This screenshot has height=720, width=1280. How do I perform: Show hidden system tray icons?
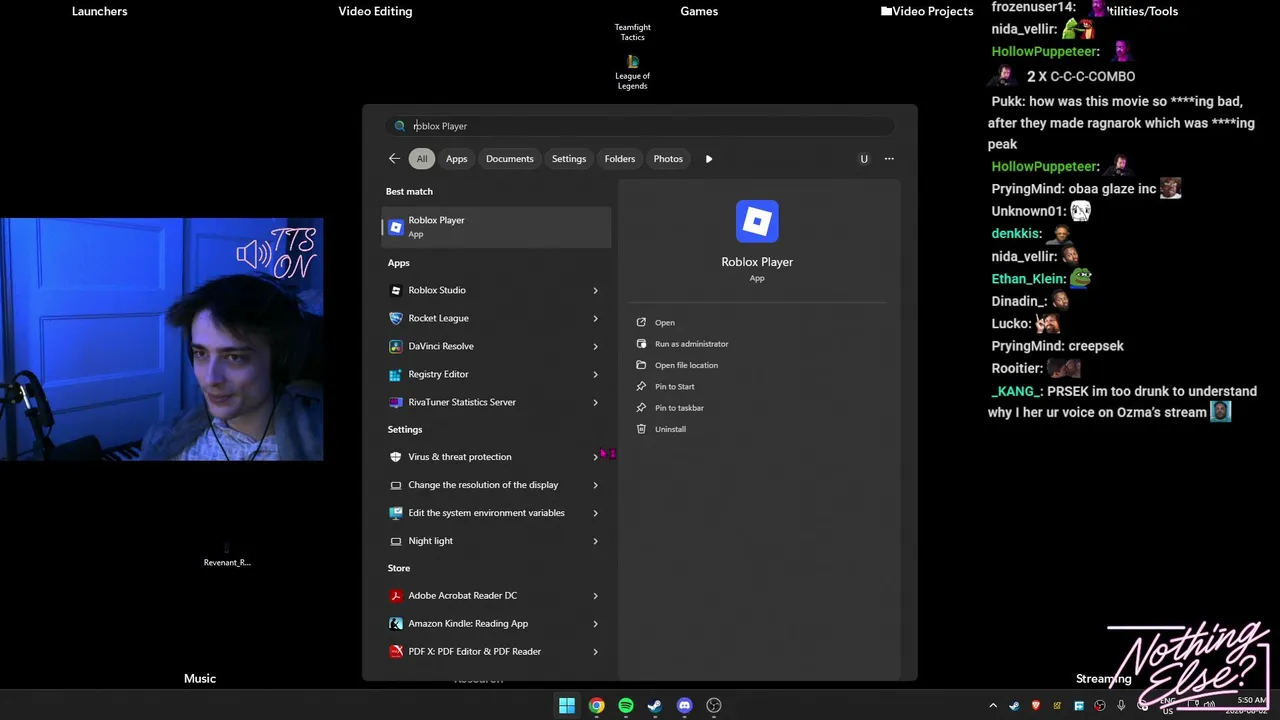pos(993,706)
